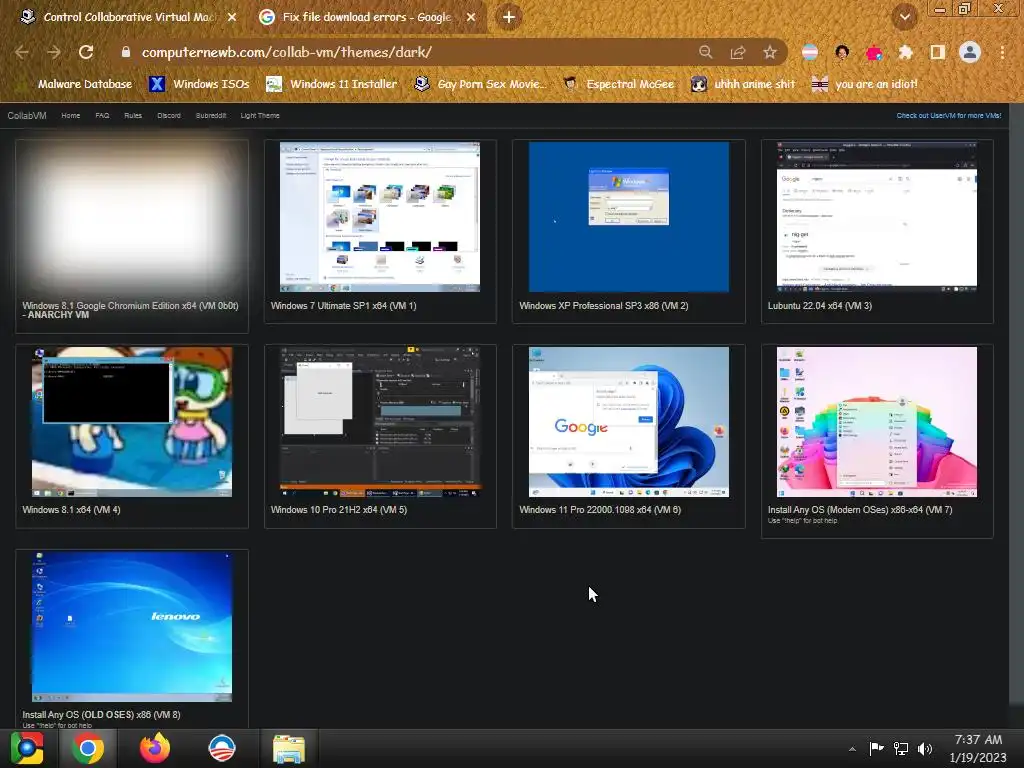Image resolution: width=1024 pixels, height=768 pixels.
Task: Click the browser back arrow
Action: [x=22, y=52]
